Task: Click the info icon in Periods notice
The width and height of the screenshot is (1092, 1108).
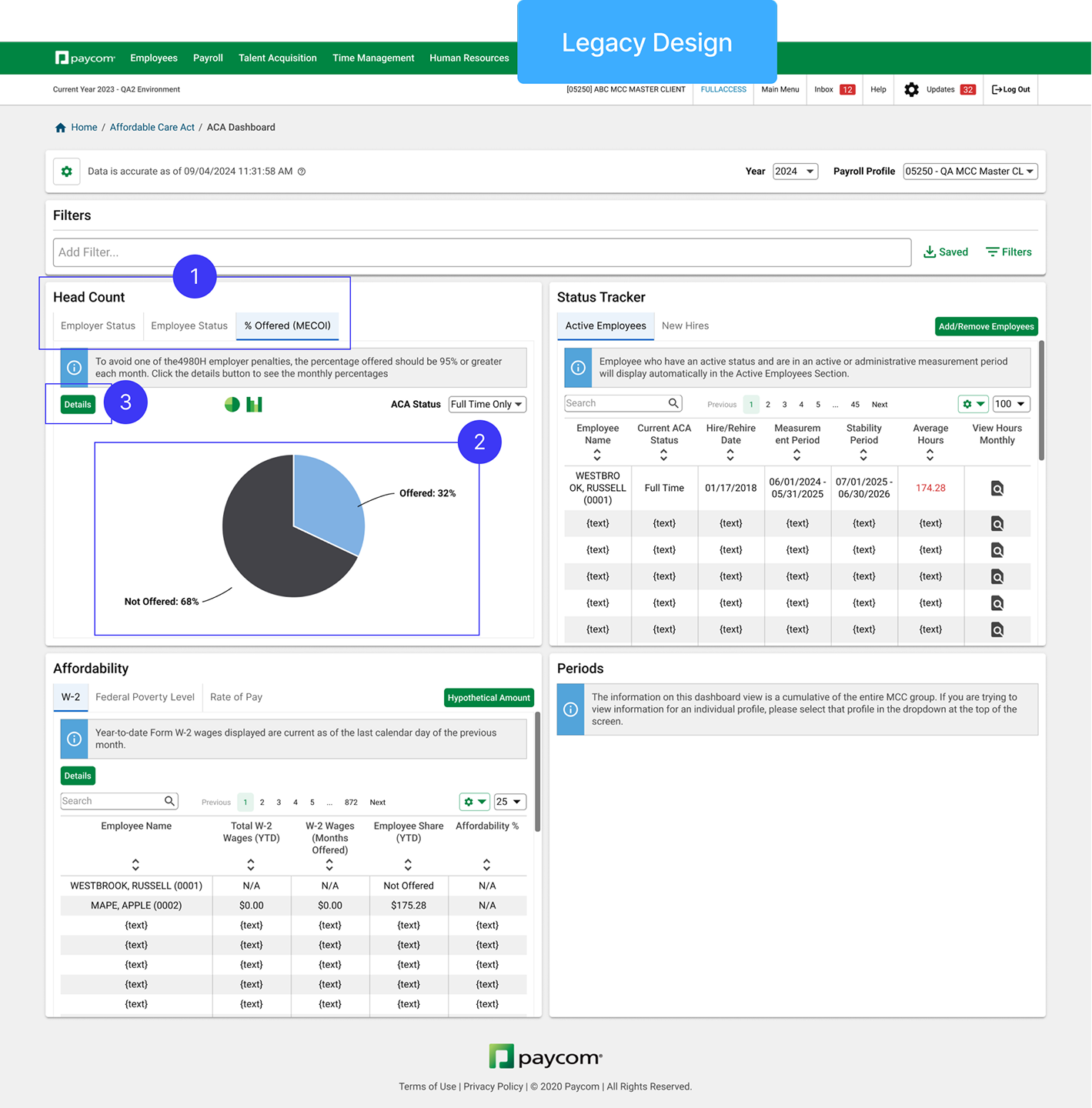Action: pos(570,709)
